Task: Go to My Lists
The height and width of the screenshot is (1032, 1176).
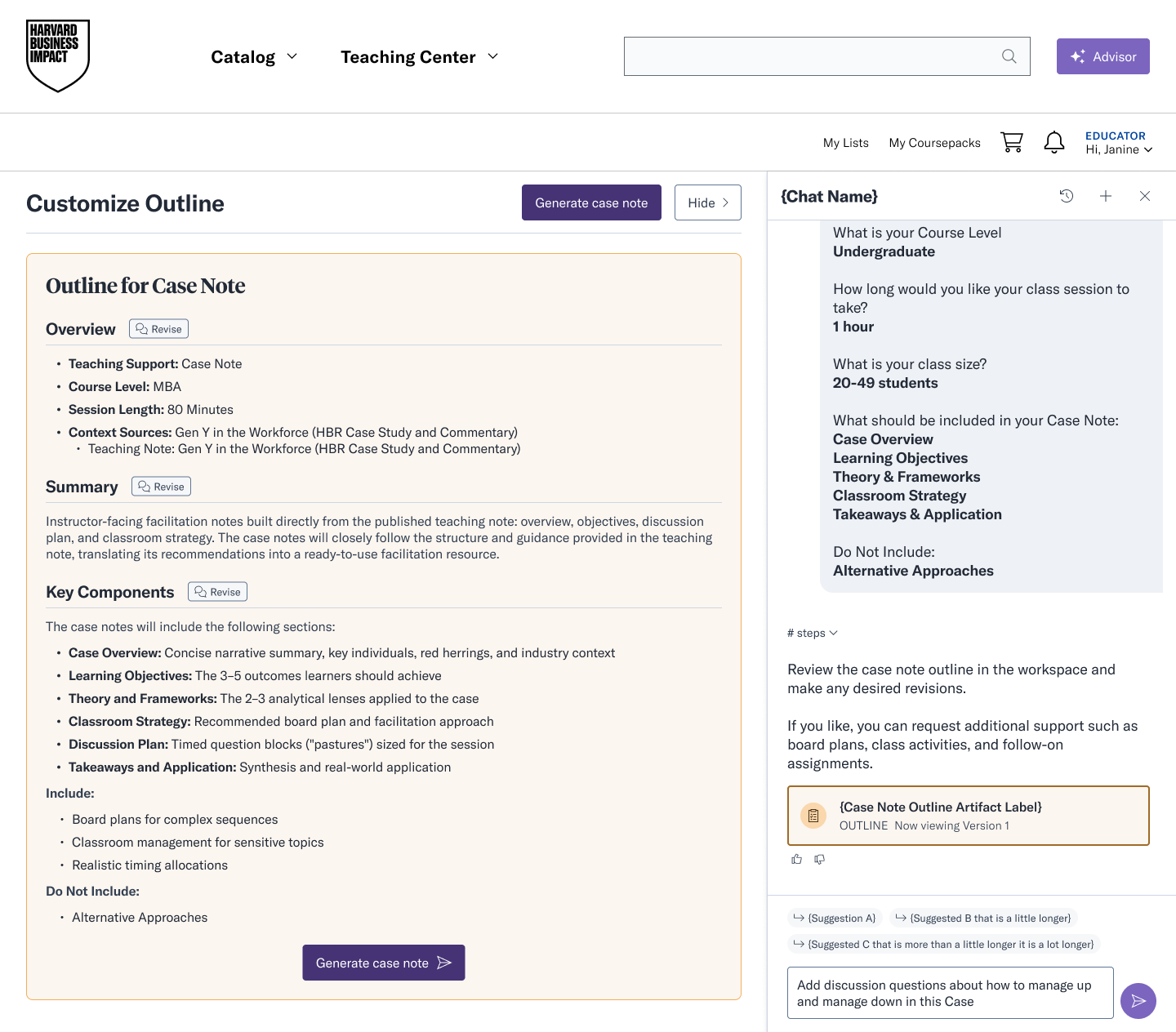Action: pos(846,143)
